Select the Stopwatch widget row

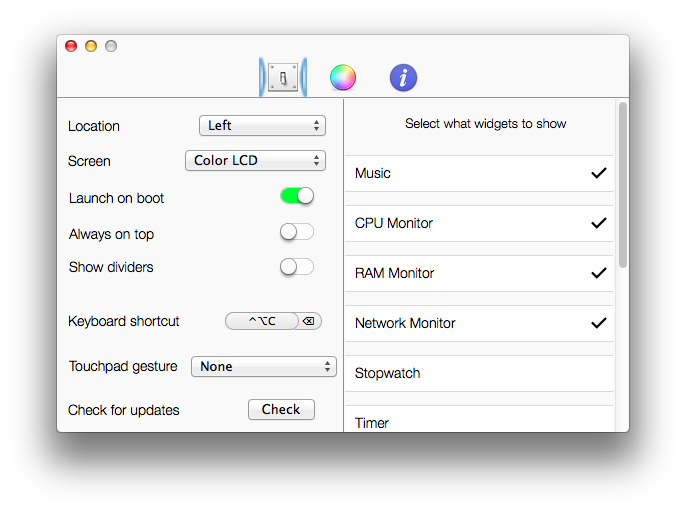tap(479, 373)
